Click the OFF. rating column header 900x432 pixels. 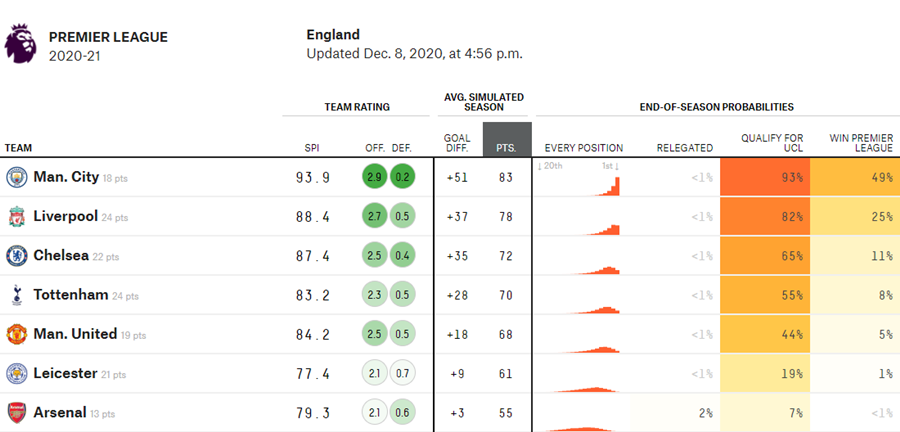pos(375,148)
